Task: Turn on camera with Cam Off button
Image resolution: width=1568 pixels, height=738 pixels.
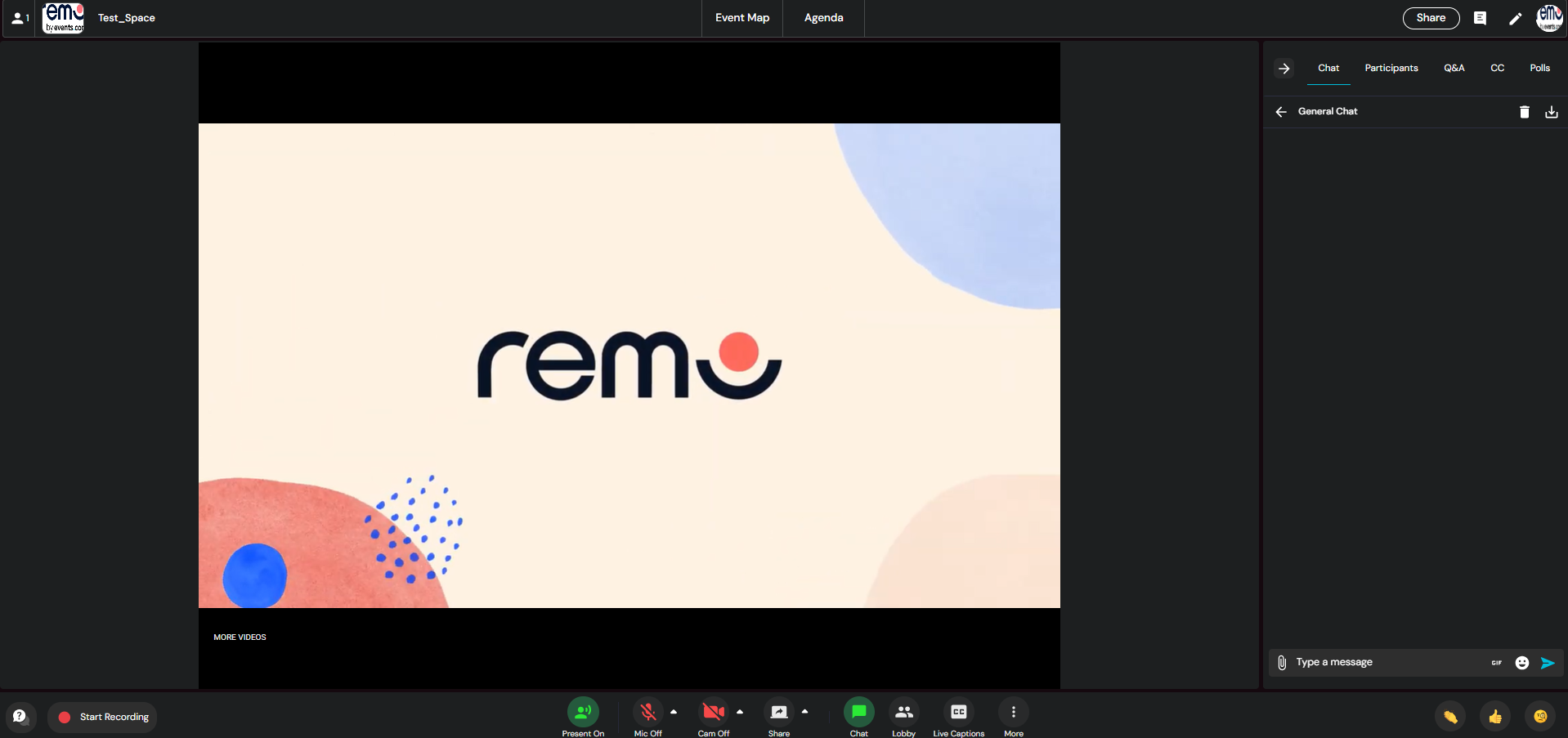Action: coord(713,713)
